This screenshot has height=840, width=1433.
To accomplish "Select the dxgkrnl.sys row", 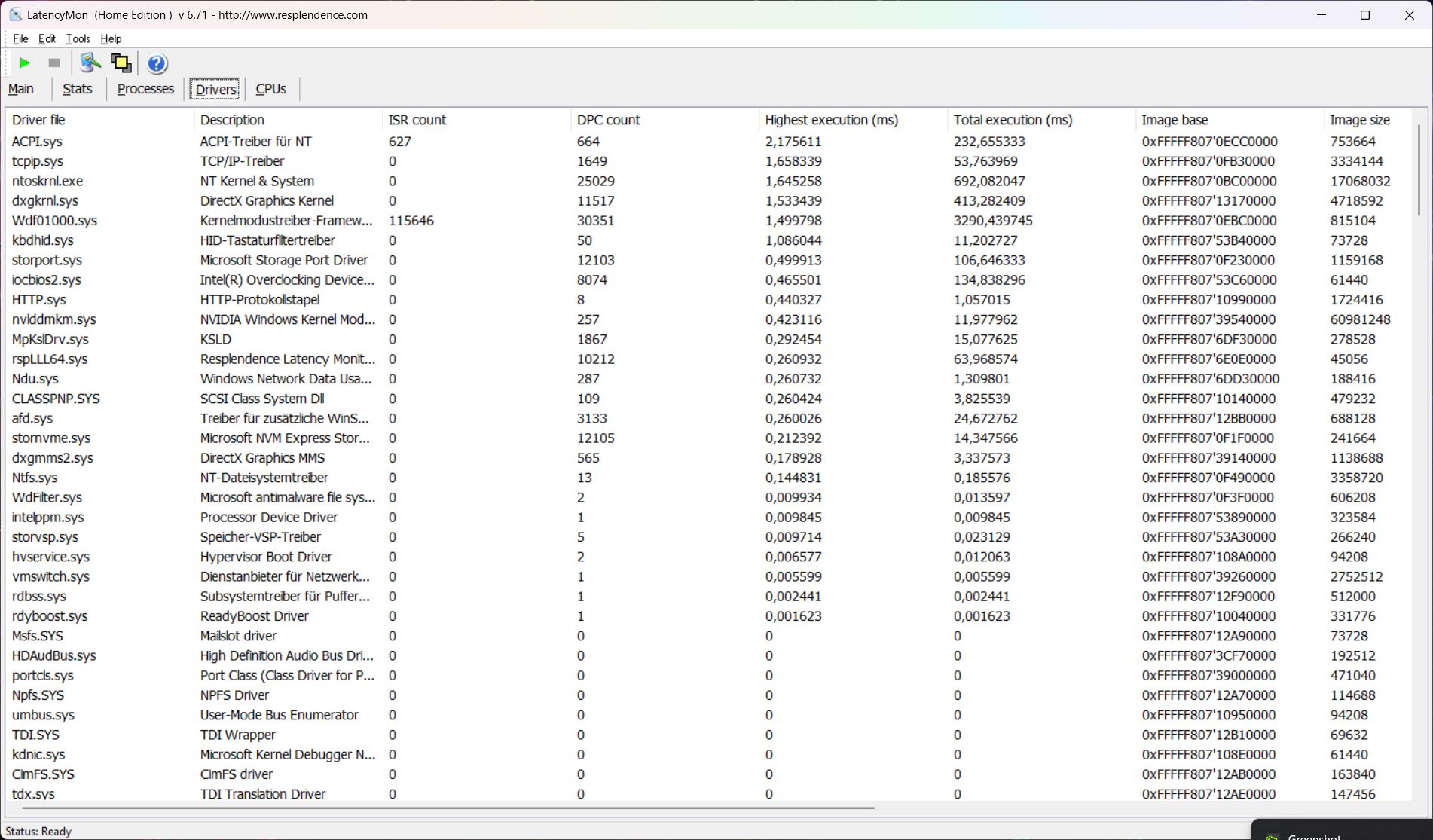I will (x=708, y=201).
